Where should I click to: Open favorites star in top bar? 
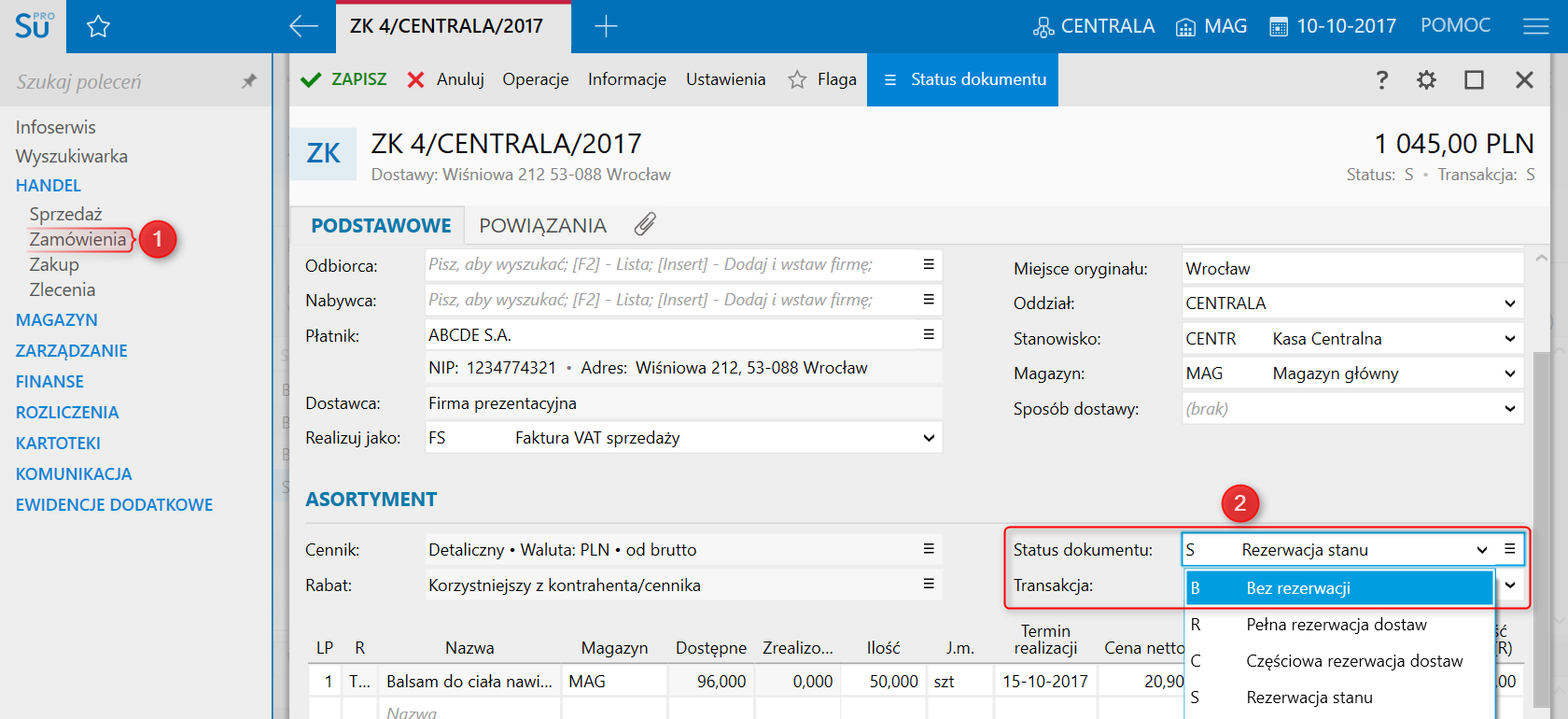(x=98, y=26)
